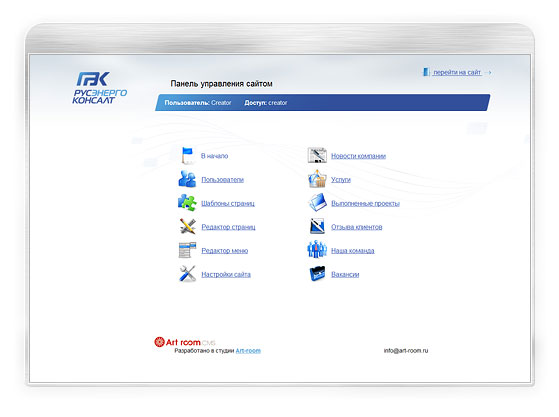Click the blue flag icon beside В начало
The height and width of the screenshot is (417, 559).
click(x=187, y=156)
